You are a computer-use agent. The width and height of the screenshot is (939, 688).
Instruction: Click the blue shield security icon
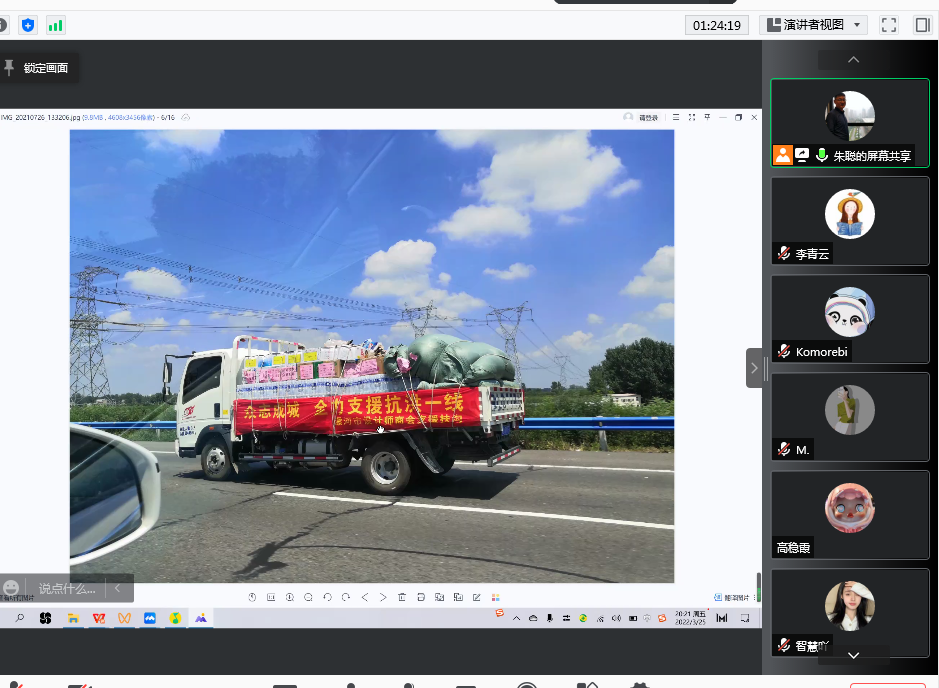click(28, 25)
